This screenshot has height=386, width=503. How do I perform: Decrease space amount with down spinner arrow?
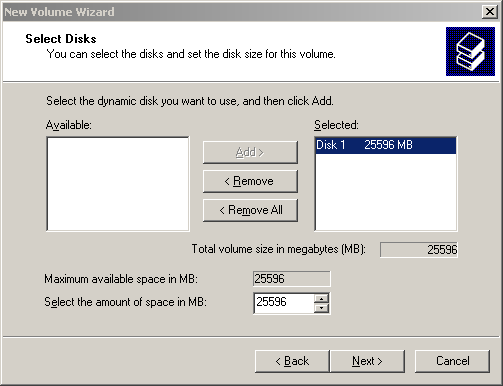point(321,308)
